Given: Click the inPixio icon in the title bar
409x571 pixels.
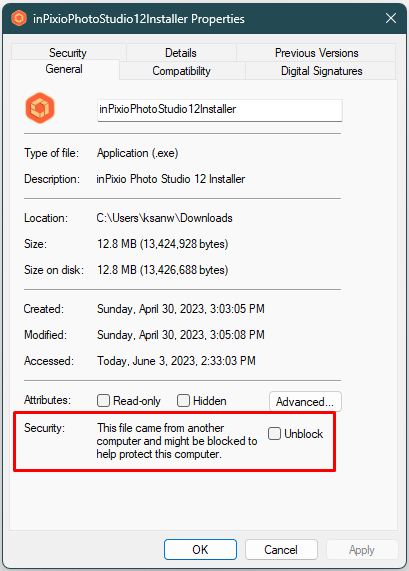Looking at the screenshot, I should (19, 18).
